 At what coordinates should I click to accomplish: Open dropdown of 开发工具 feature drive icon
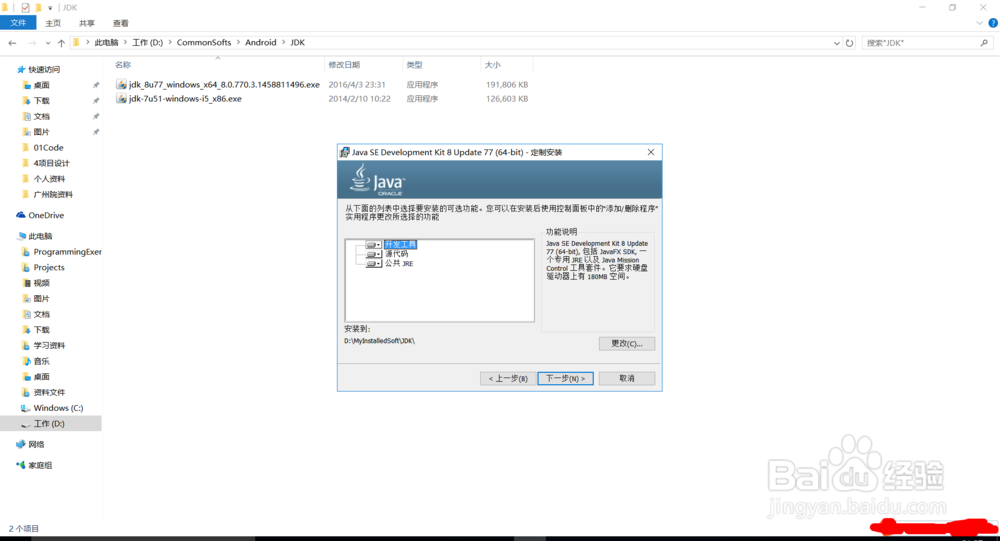tap(374, 244)
